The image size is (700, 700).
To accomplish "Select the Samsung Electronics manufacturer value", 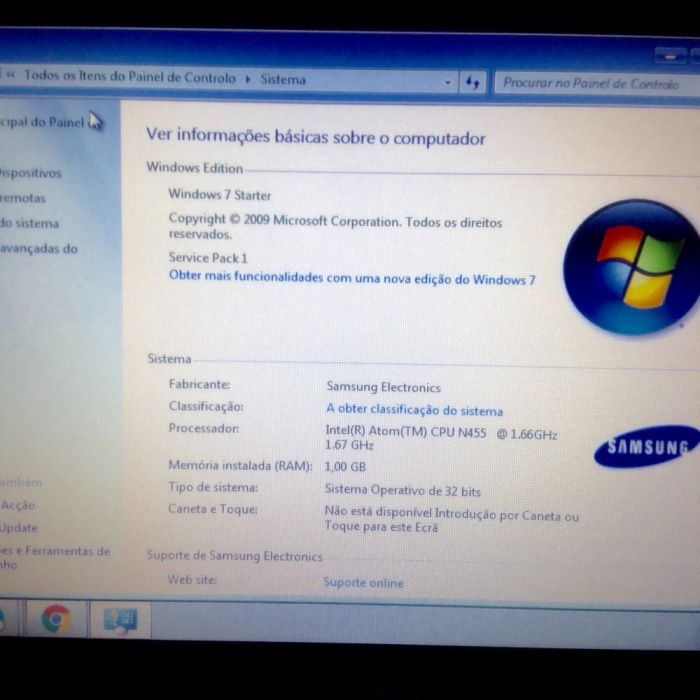I will 383,387.
